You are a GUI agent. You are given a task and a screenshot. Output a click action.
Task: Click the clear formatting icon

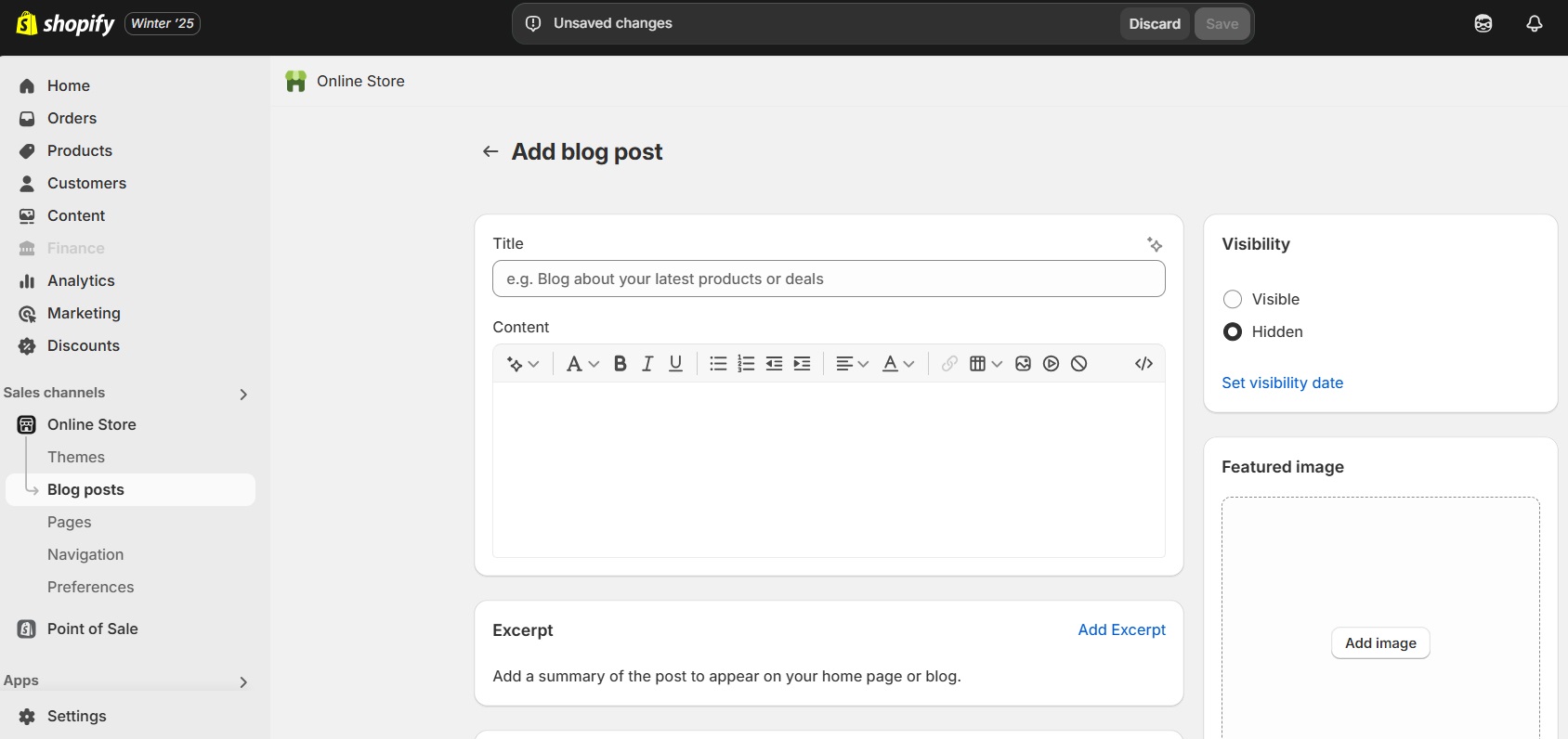point(1078,364)
